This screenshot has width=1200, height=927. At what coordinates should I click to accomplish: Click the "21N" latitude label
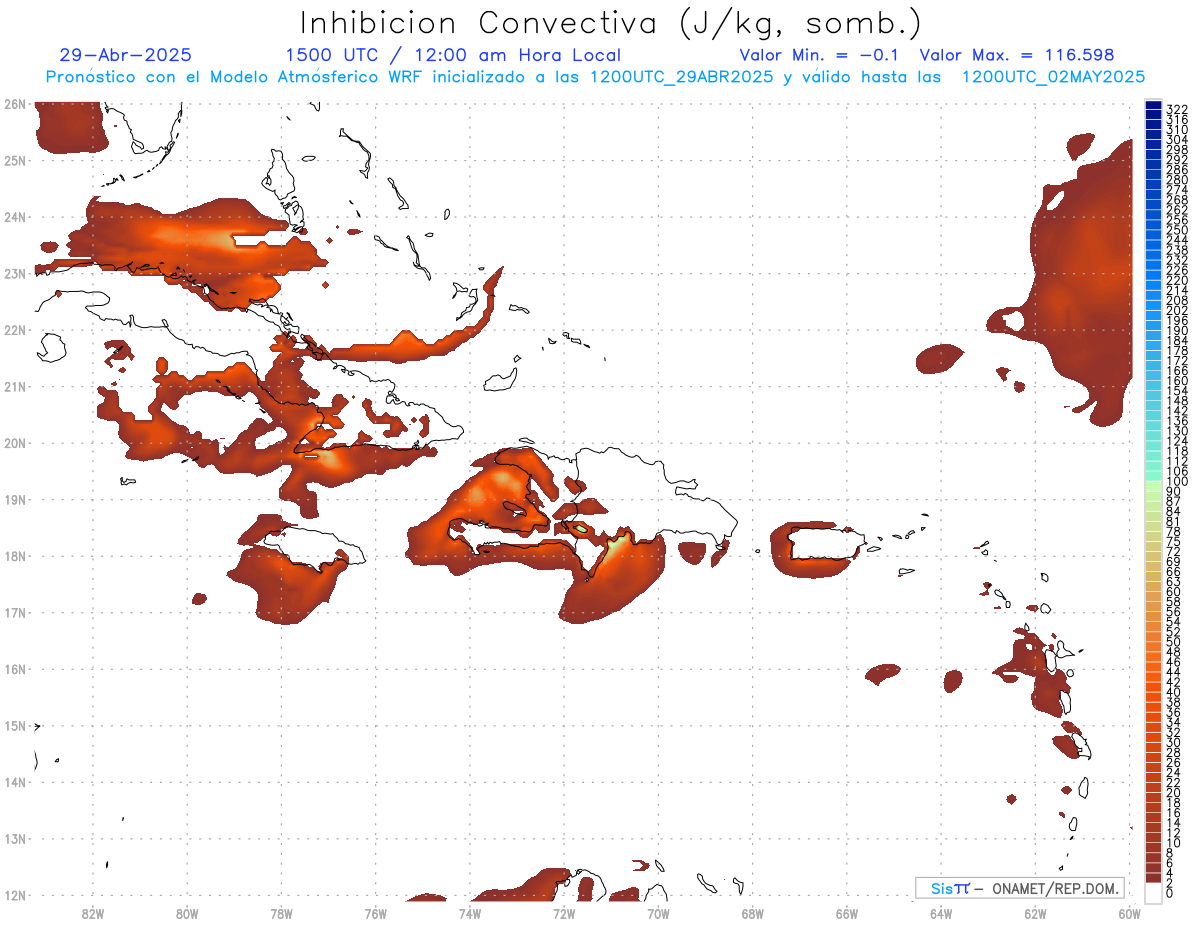click(15, 386)
